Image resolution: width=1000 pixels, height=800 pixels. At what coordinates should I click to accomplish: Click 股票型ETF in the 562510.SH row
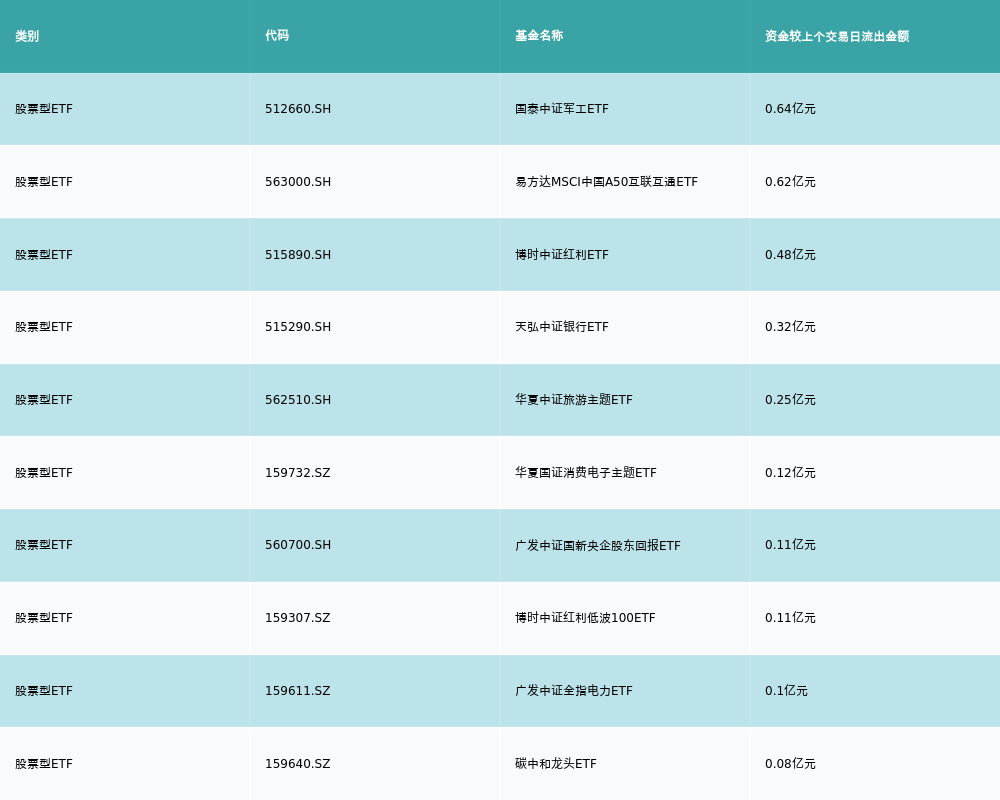44,400
